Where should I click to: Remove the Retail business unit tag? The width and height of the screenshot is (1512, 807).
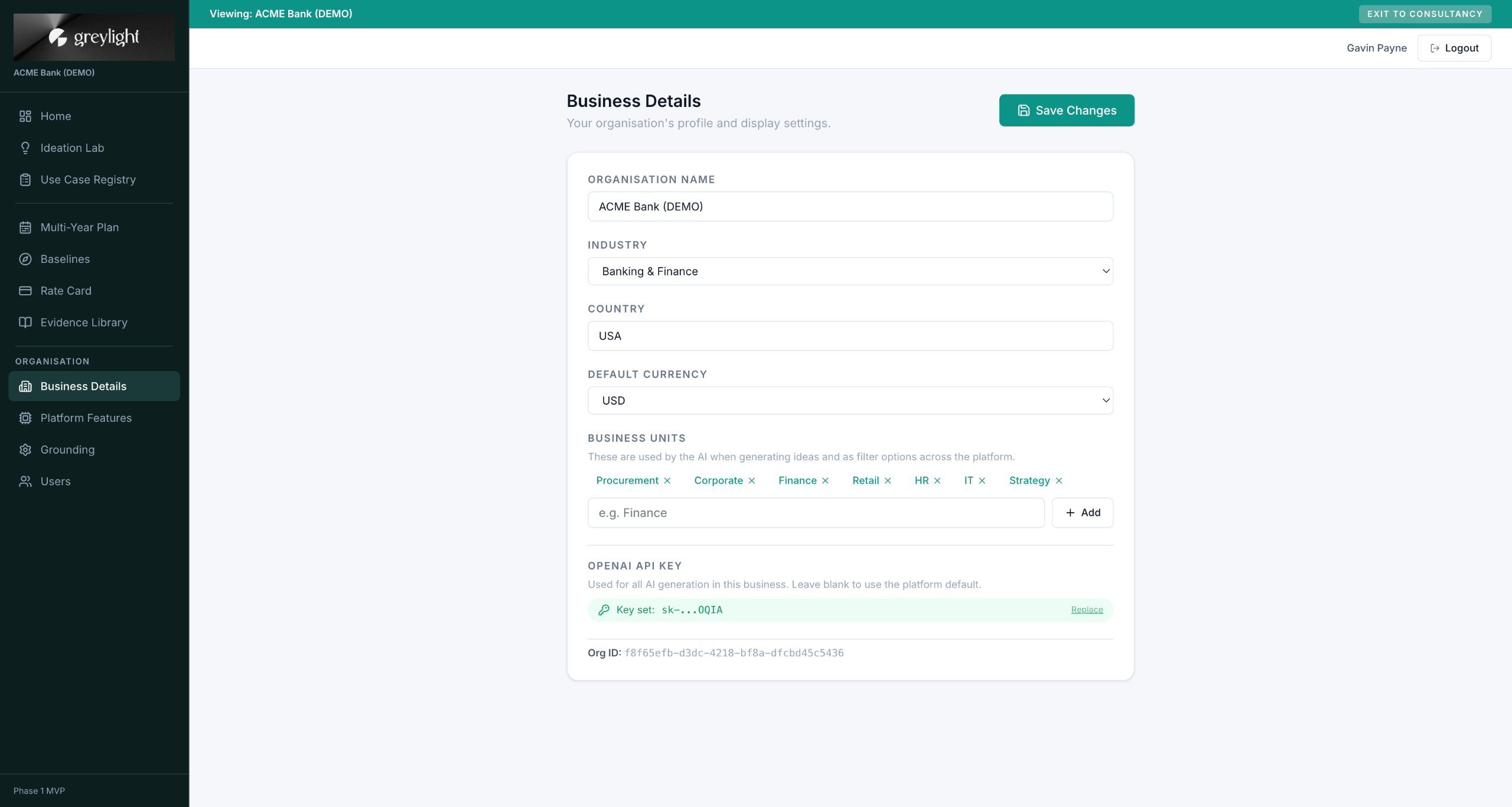pos(888,481)
